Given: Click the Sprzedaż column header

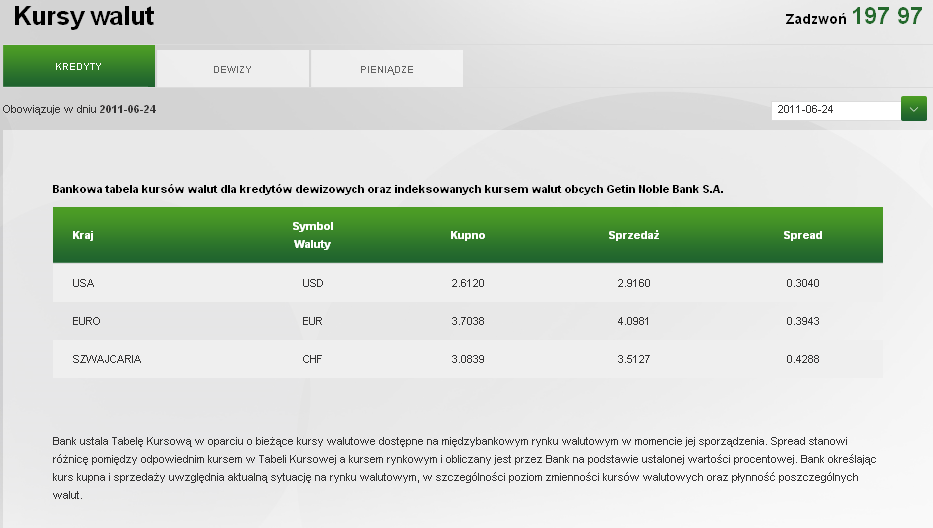Looking at the screenshot, I should point(634,235).
